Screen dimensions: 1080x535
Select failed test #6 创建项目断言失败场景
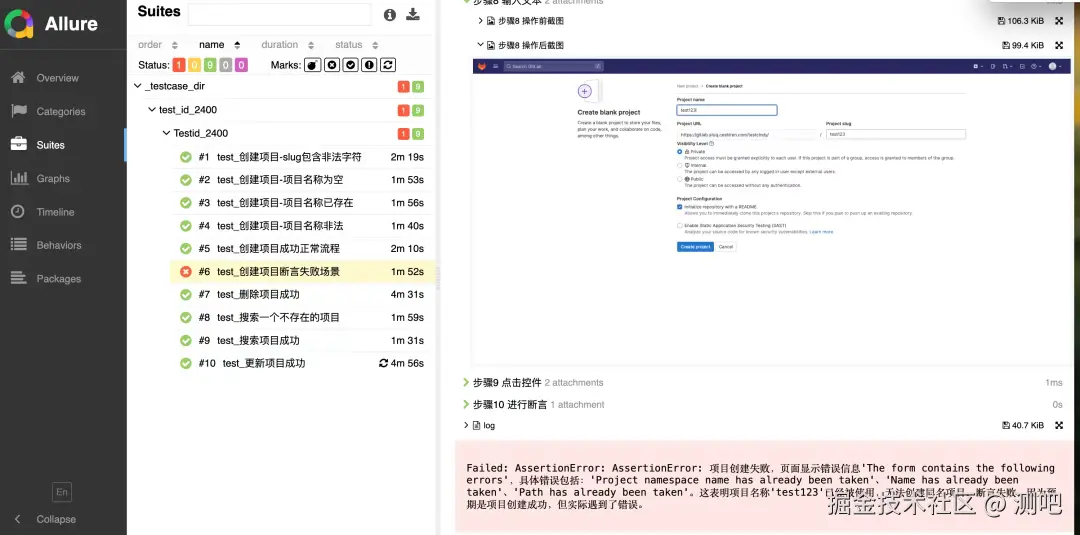pyautogui.click(x=303, y=272)
